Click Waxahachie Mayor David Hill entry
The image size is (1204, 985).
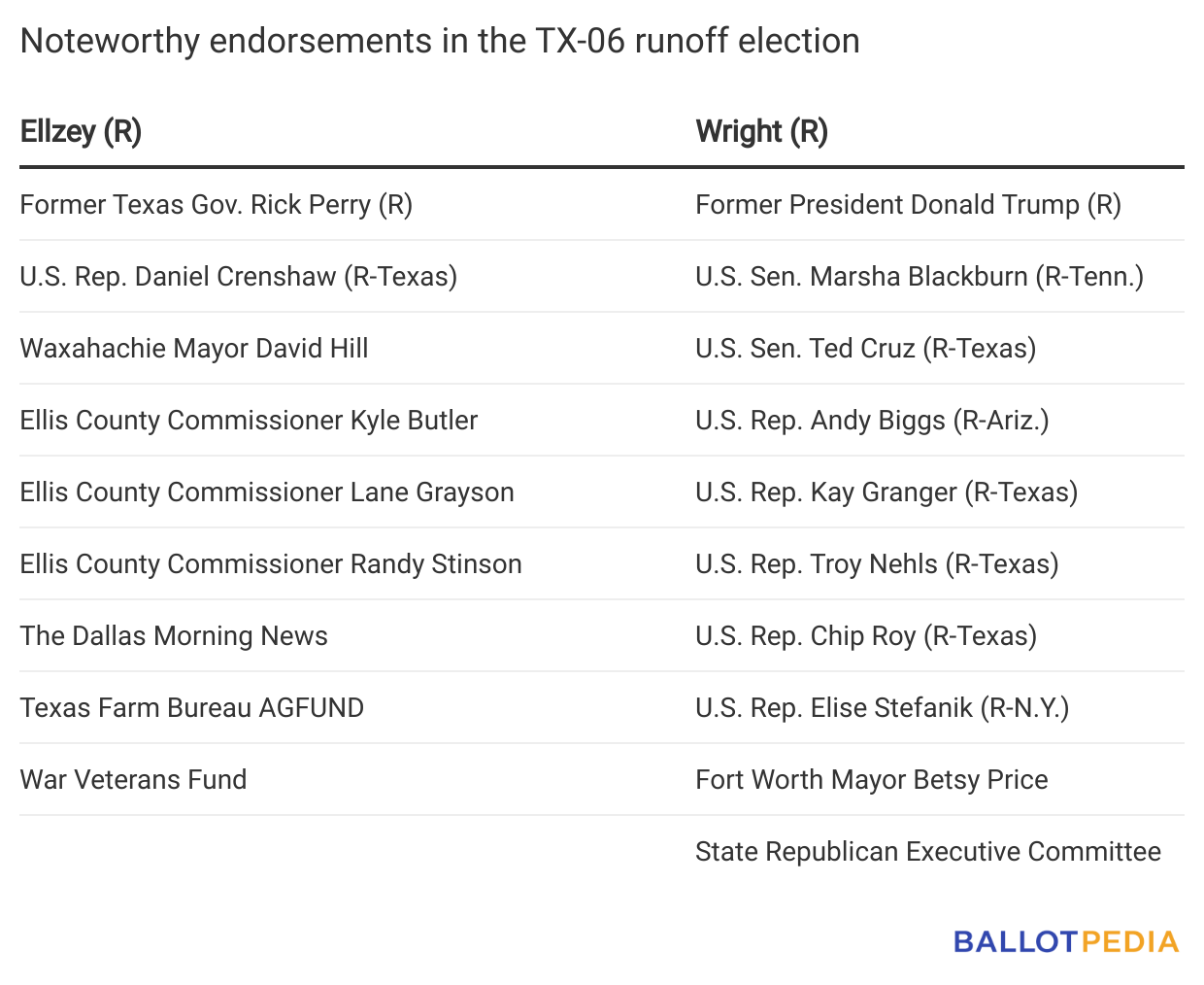(x=194, y=349)
